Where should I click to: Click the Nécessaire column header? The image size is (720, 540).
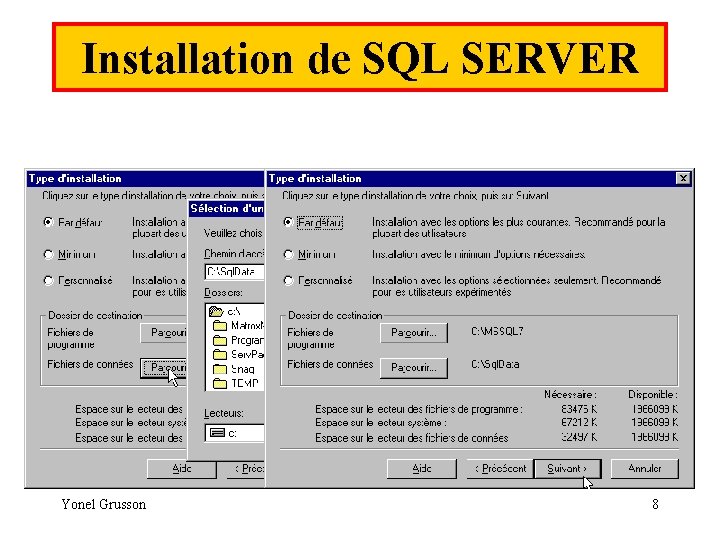click(x=570, y=394)
